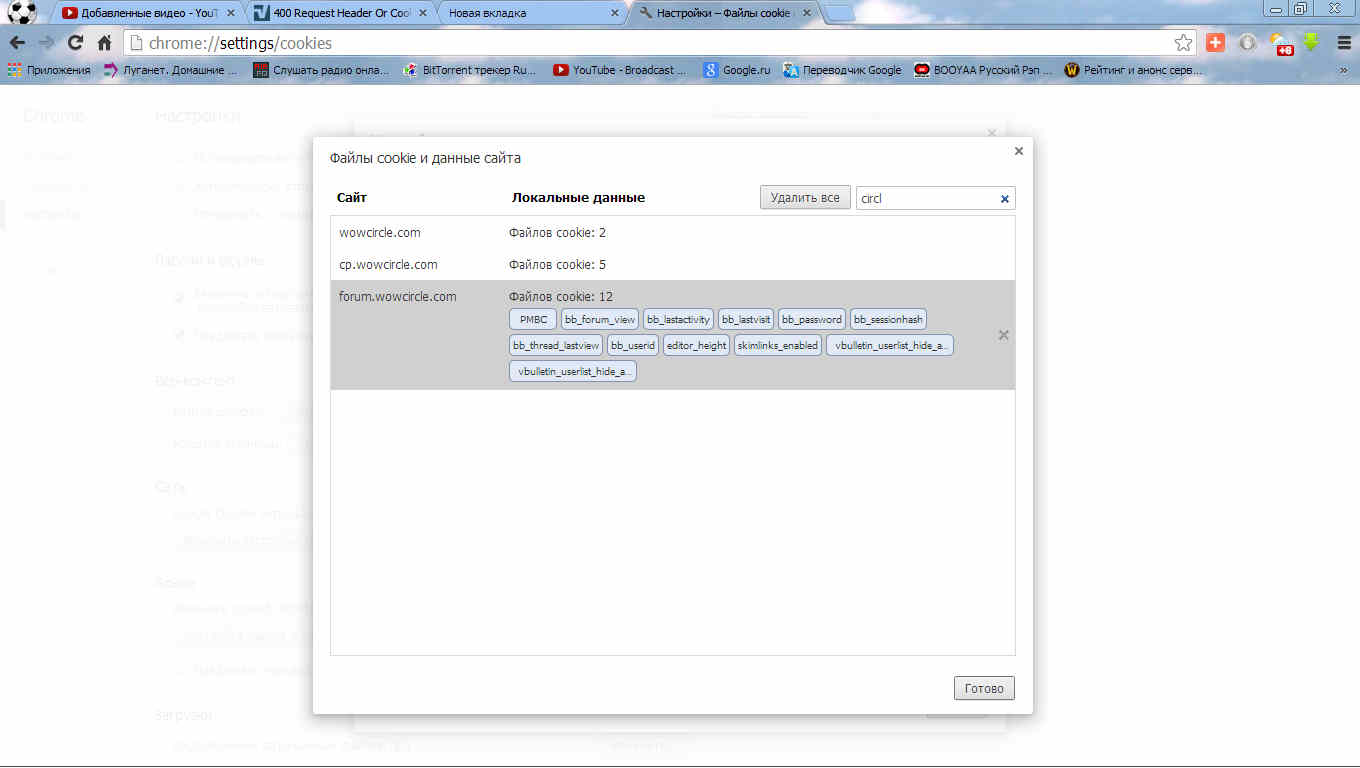Click the green download arrow extension
Viewport: 1360px width, 768px height.
tap(1311, 43)
